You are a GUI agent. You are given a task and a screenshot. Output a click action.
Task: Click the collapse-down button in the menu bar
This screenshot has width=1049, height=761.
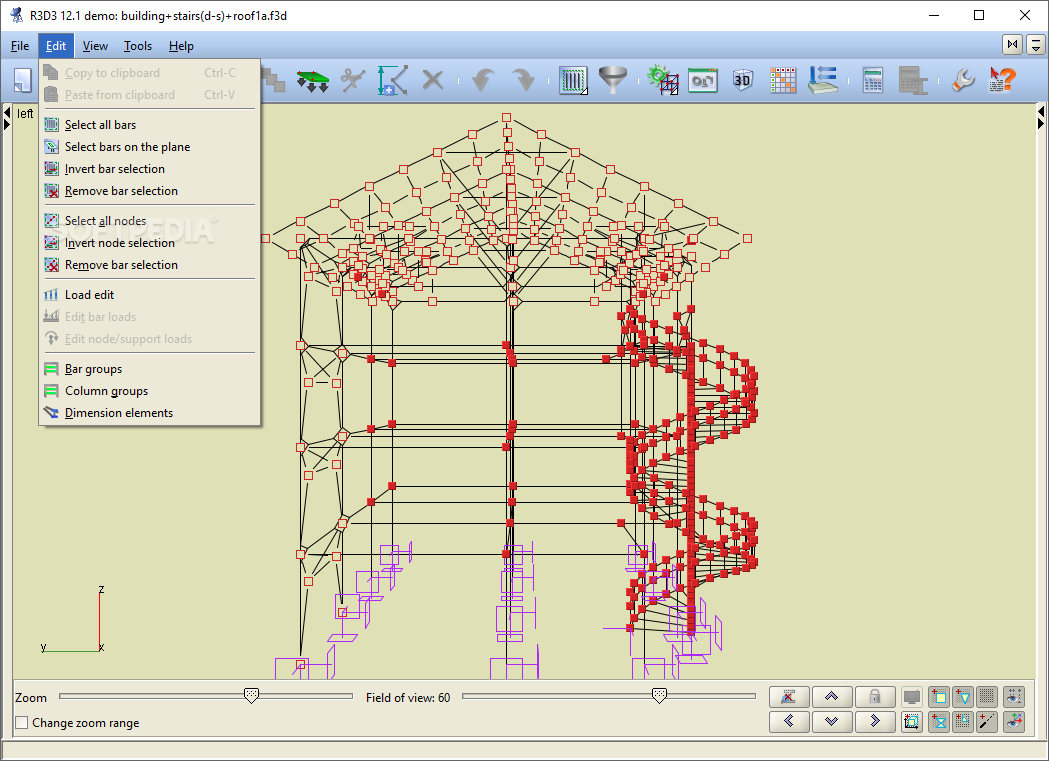click(x=1036, y=45)
